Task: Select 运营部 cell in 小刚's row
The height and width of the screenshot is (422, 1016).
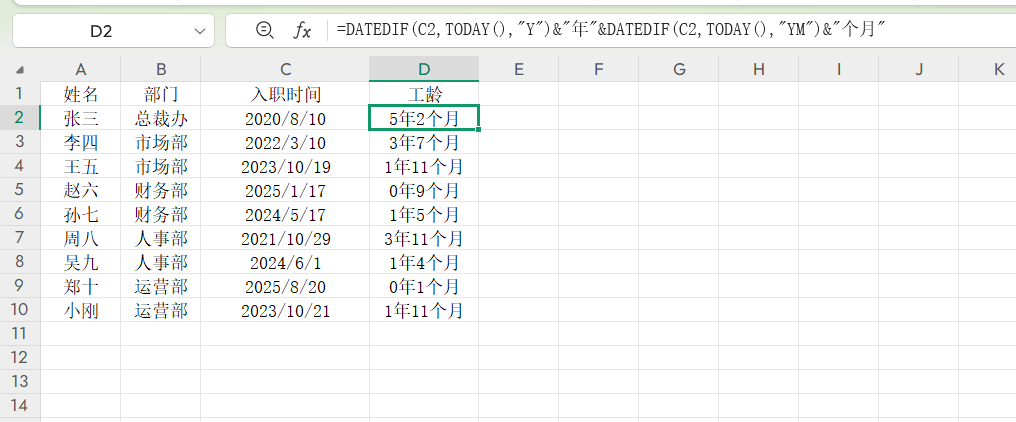Action: [161, 310]
